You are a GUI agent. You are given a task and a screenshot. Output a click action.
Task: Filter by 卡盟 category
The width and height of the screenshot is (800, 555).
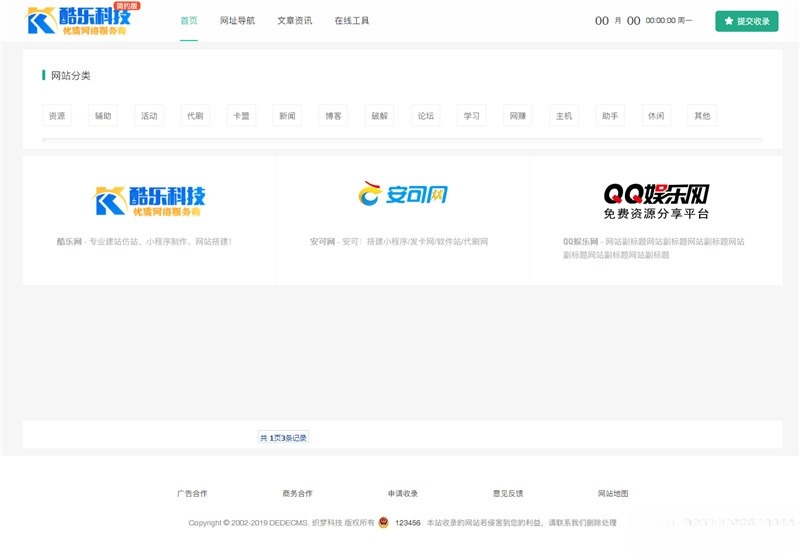(x=241, y=116)
